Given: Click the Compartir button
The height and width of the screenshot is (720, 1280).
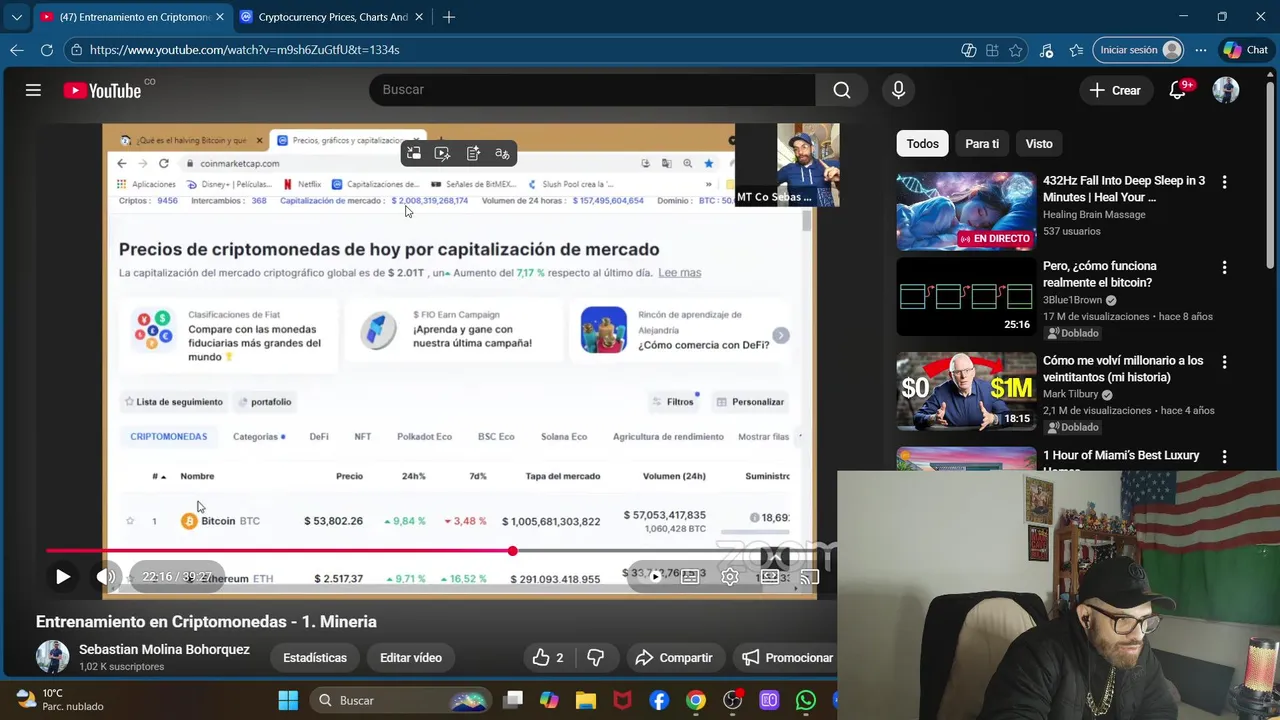Looking at the screenshot, I should (675, 657).
